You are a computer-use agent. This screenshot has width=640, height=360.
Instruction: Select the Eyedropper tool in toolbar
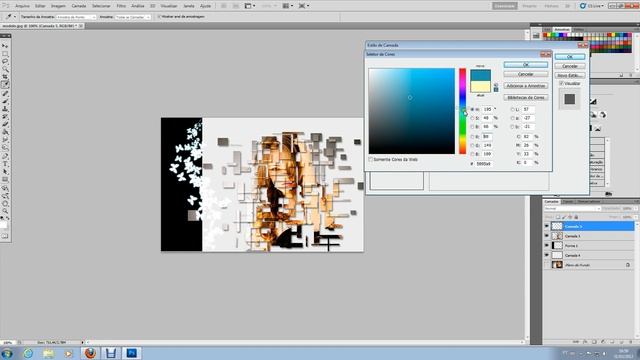[x=5, y=84]
